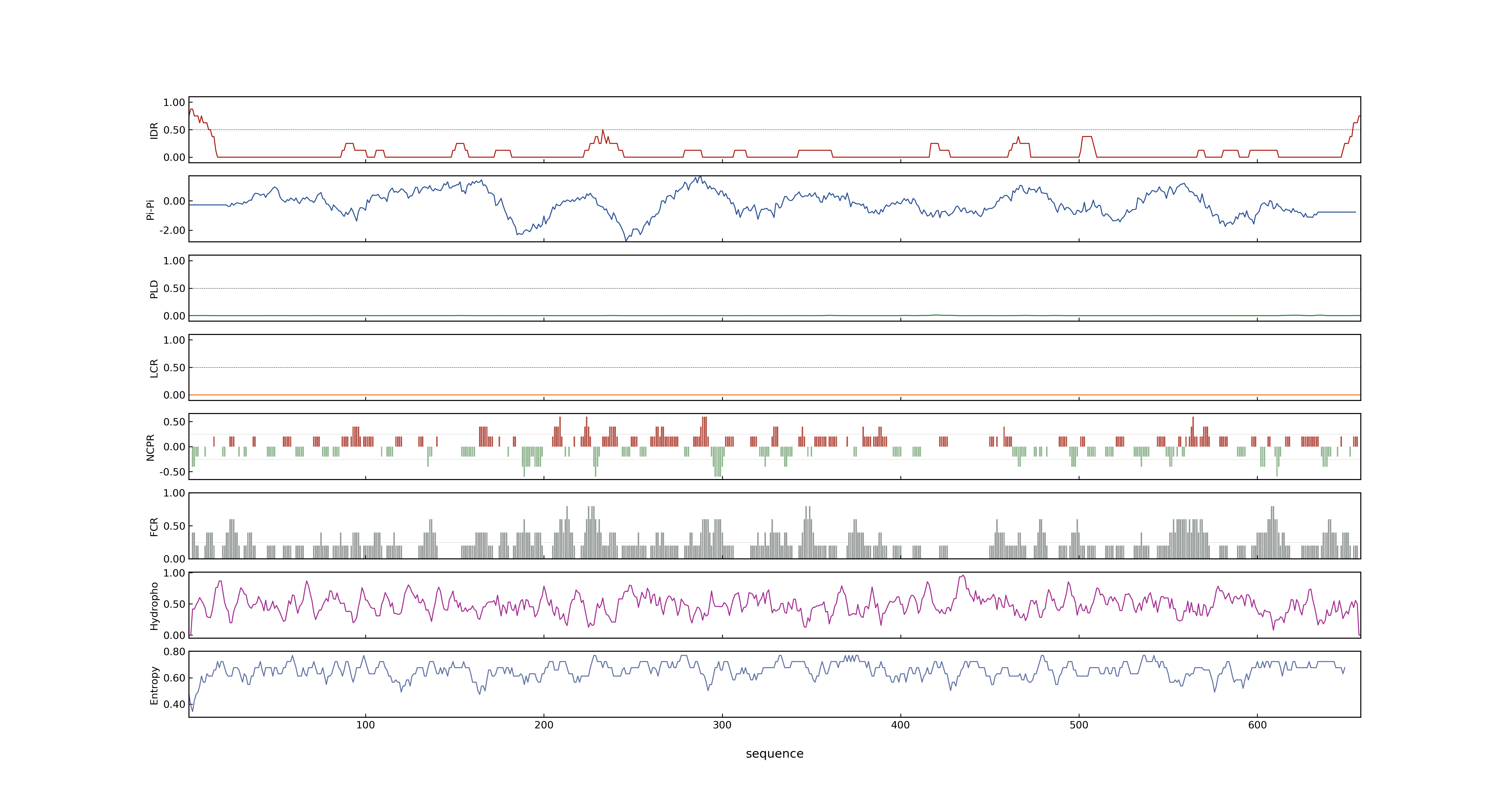Screen dimensions: 1512x806
Task: Click the FCR y-axis label
Action: (x=154, y=527)
